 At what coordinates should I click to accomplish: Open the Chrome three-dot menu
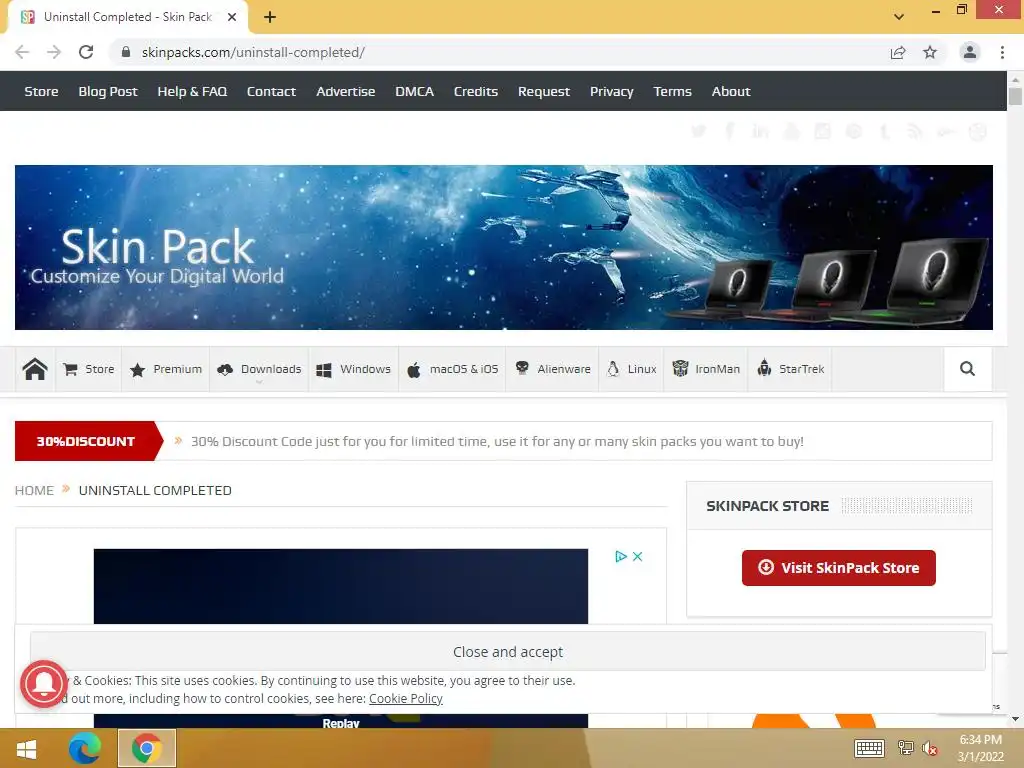[x=1002, y=52]
